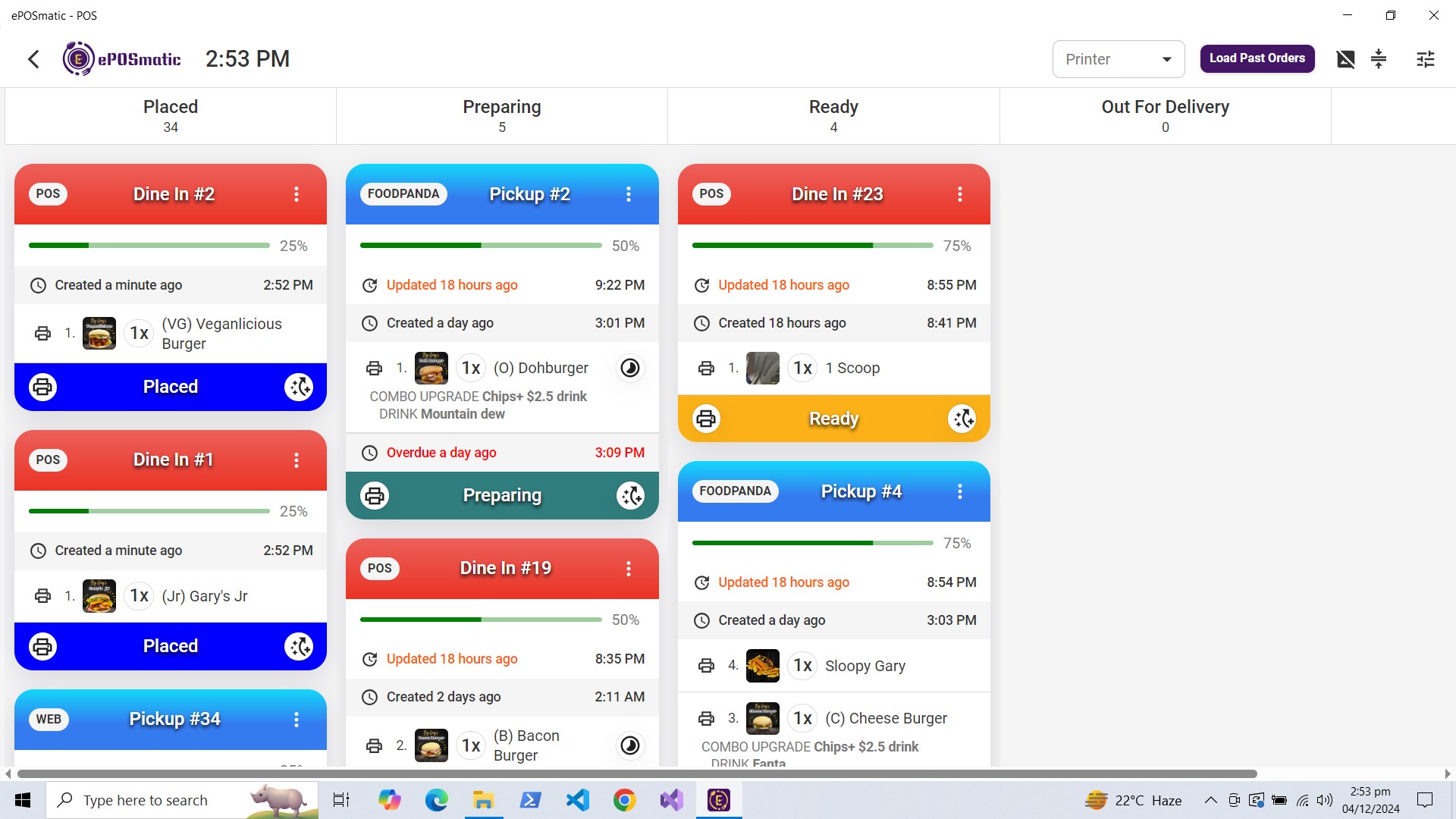The image size is (1456, 819).
Task: Toggle the Placed status on Dine In #1
Action: [x=170, y=646]
